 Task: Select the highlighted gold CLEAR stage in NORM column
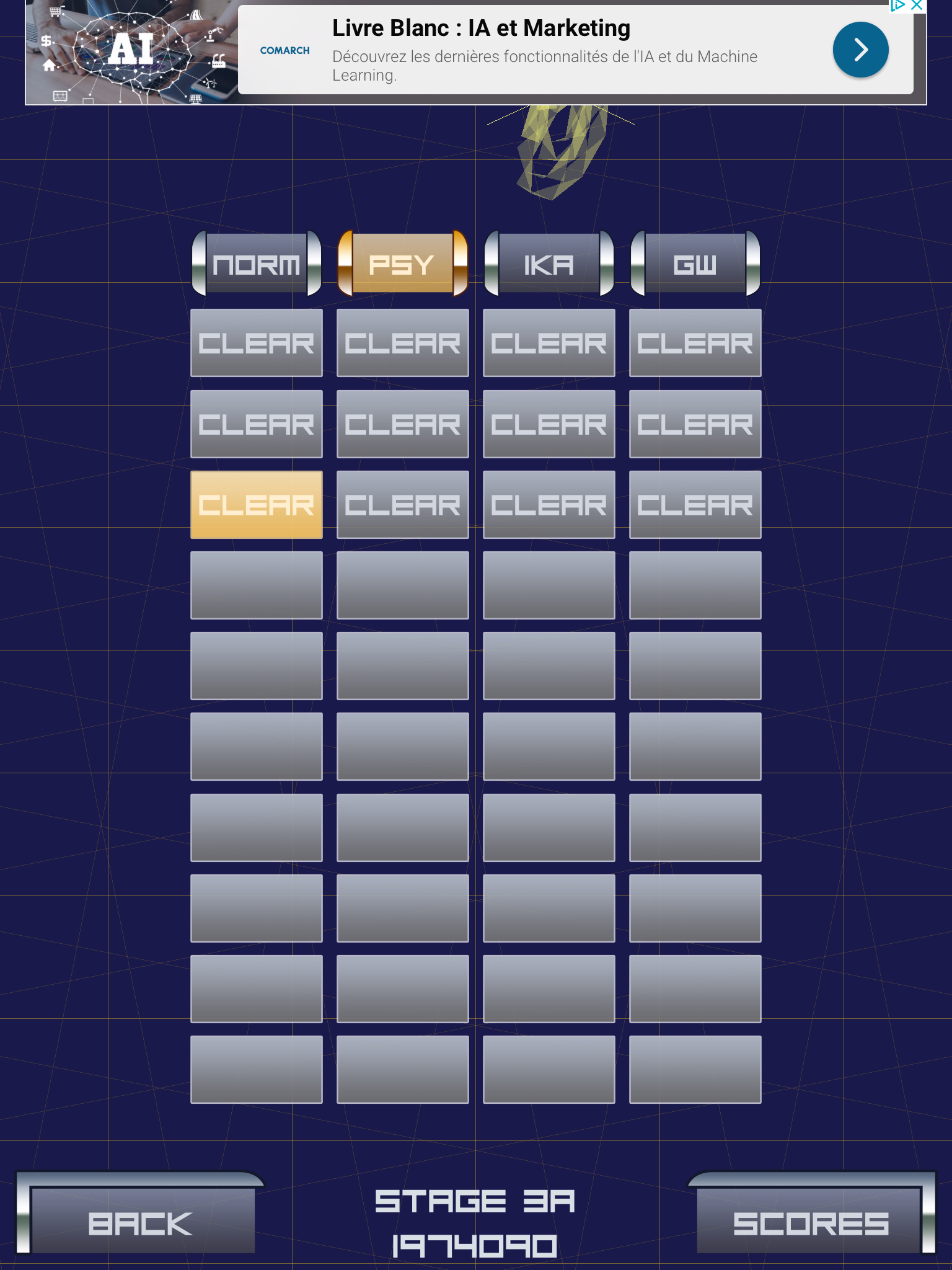tap(257, 505)
